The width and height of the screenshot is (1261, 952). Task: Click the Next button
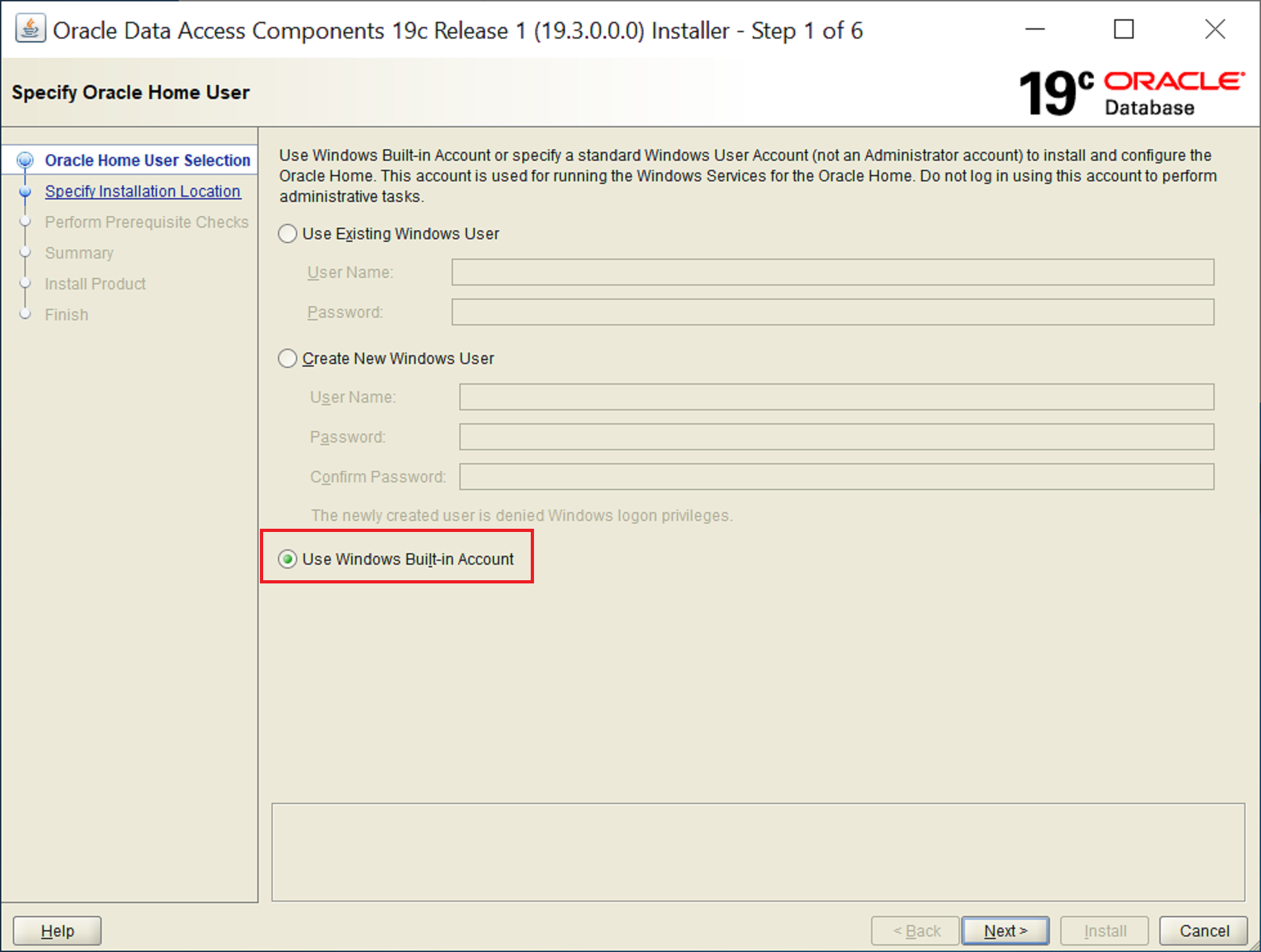pos(1005,931)
